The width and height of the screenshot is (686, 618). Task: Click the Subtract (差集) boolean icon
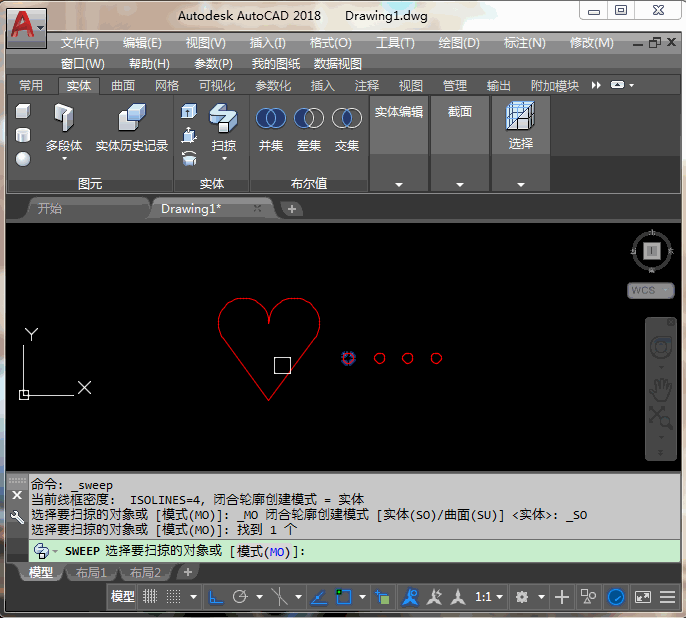point(309,119)
